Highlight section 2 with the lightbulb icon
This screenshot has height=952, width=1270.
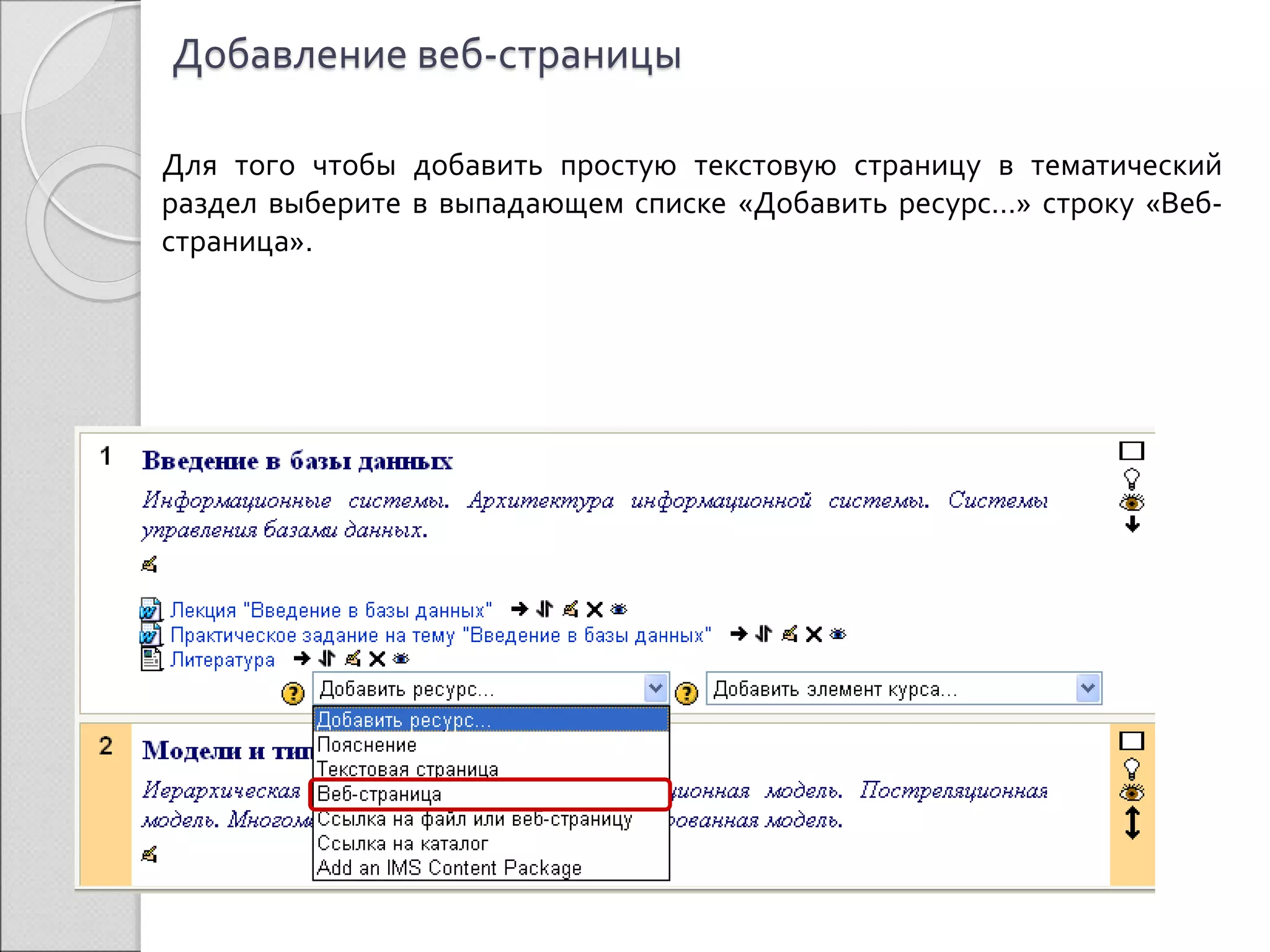pyautogui.click(x=1132, y=769)
